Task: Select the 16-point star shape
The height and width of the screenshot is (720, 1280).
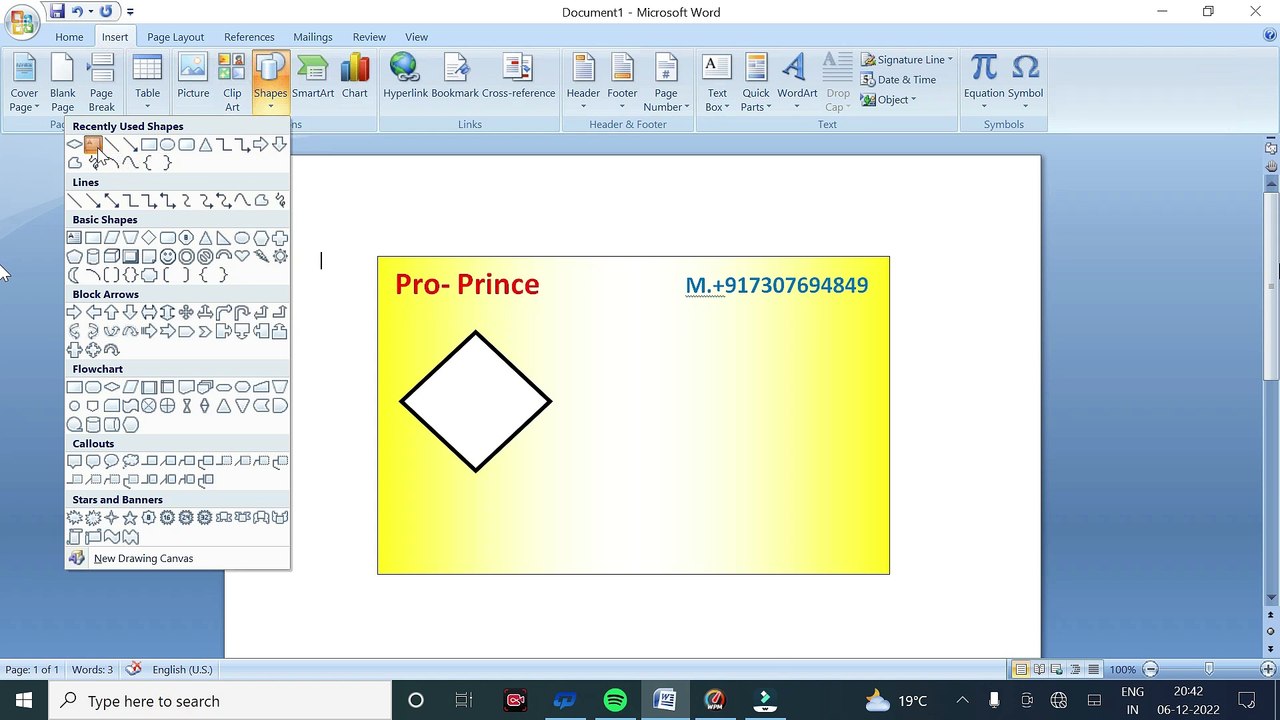Action: 167,518
